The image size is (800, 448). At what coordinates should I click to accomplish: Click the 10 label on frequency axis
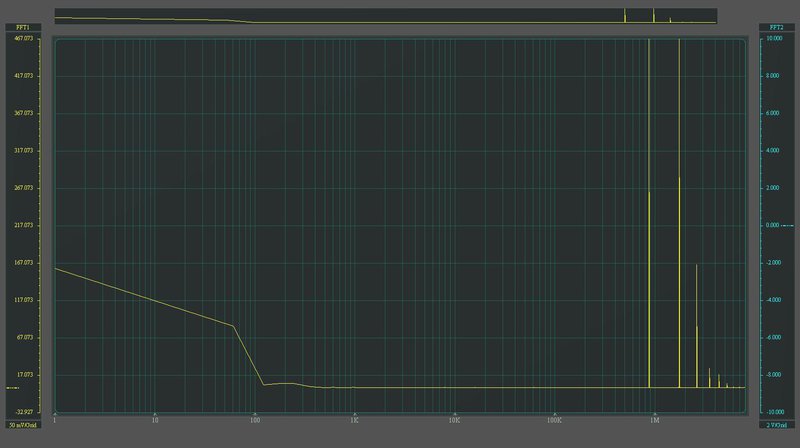click(155, 420)
